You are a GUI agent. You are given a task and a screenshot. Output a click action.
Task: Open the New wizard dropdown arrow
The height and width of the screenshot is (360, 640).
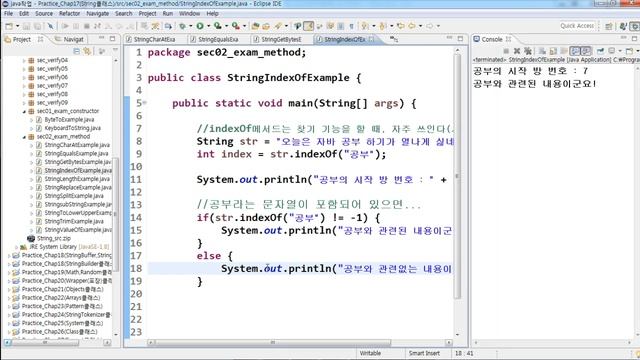[x=18, y=26]
